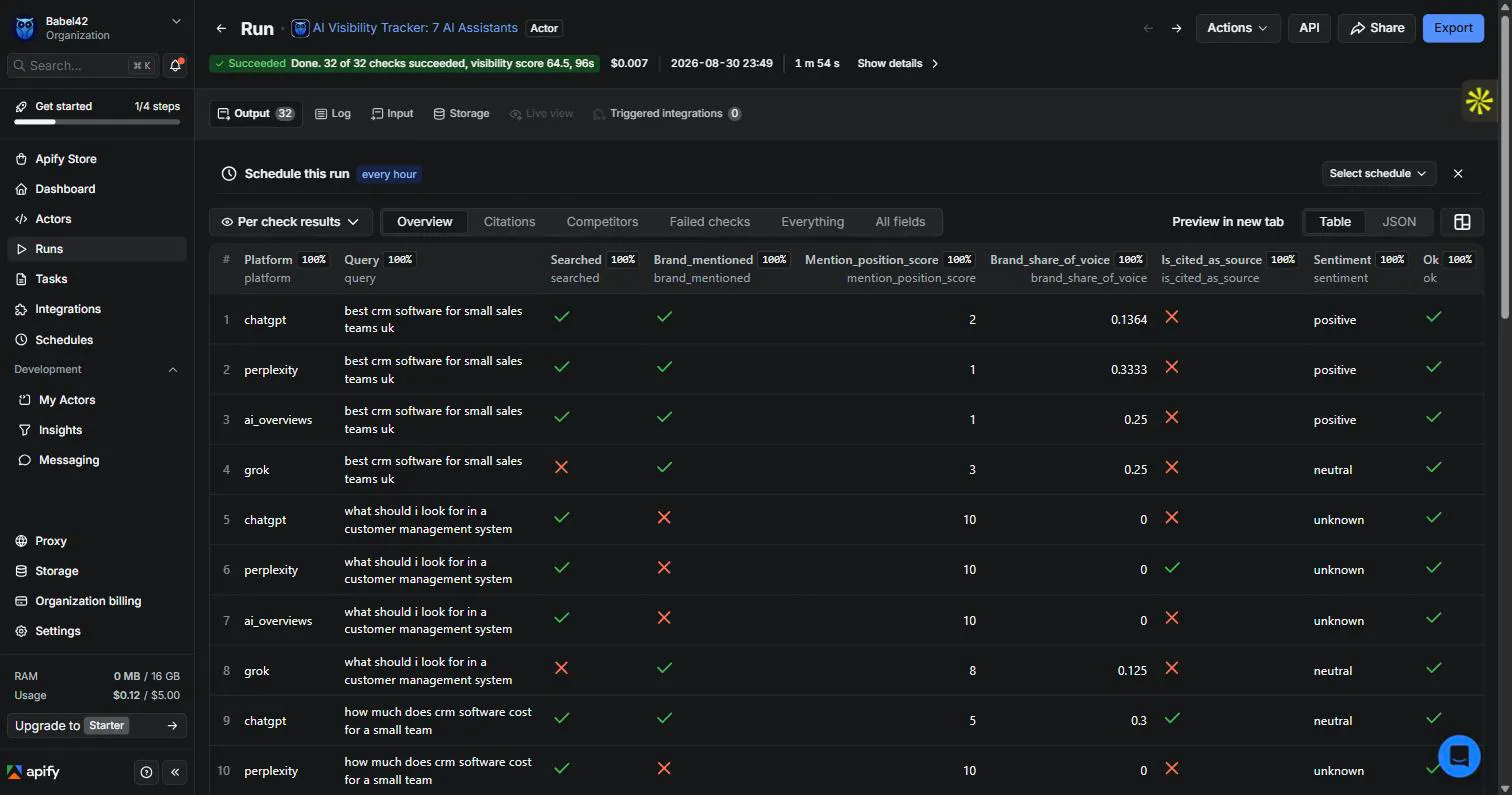Screen dimensions: 1512x795
Task: Open Insights under Development
Action: coord(97,430)
